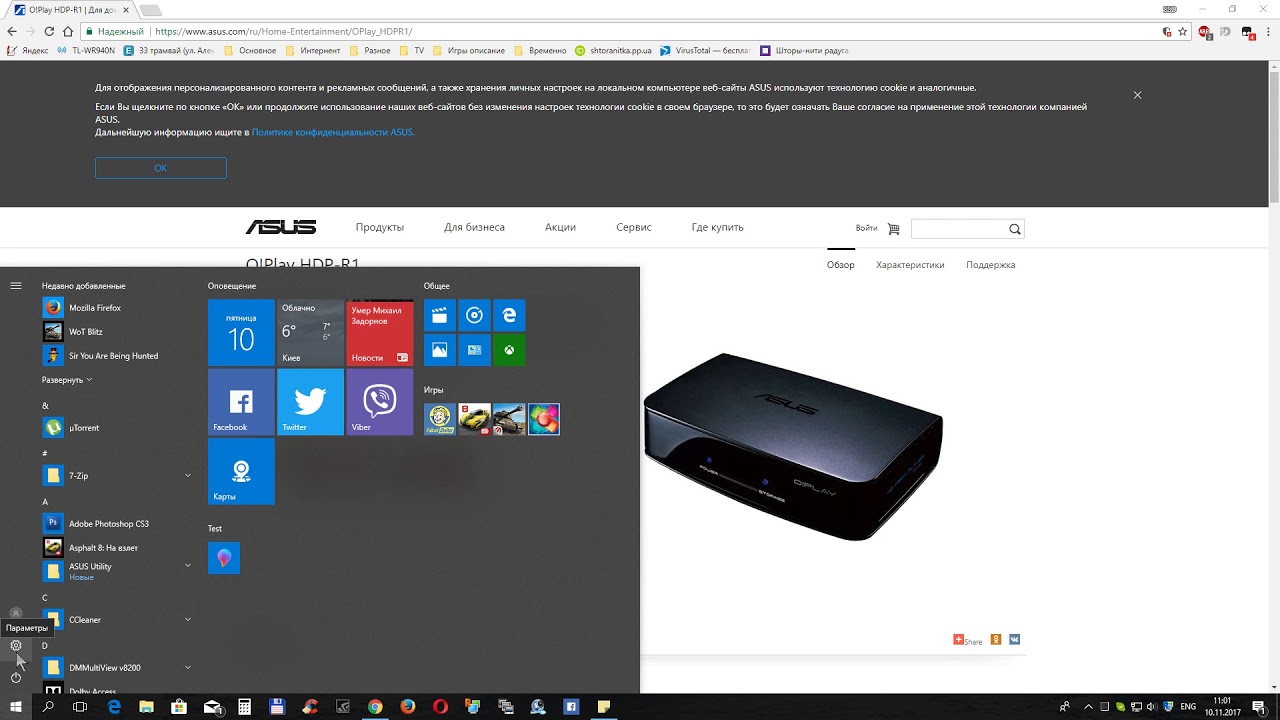Open the Xbox green tile
1280x720 pixels.
tap(509, 350)
